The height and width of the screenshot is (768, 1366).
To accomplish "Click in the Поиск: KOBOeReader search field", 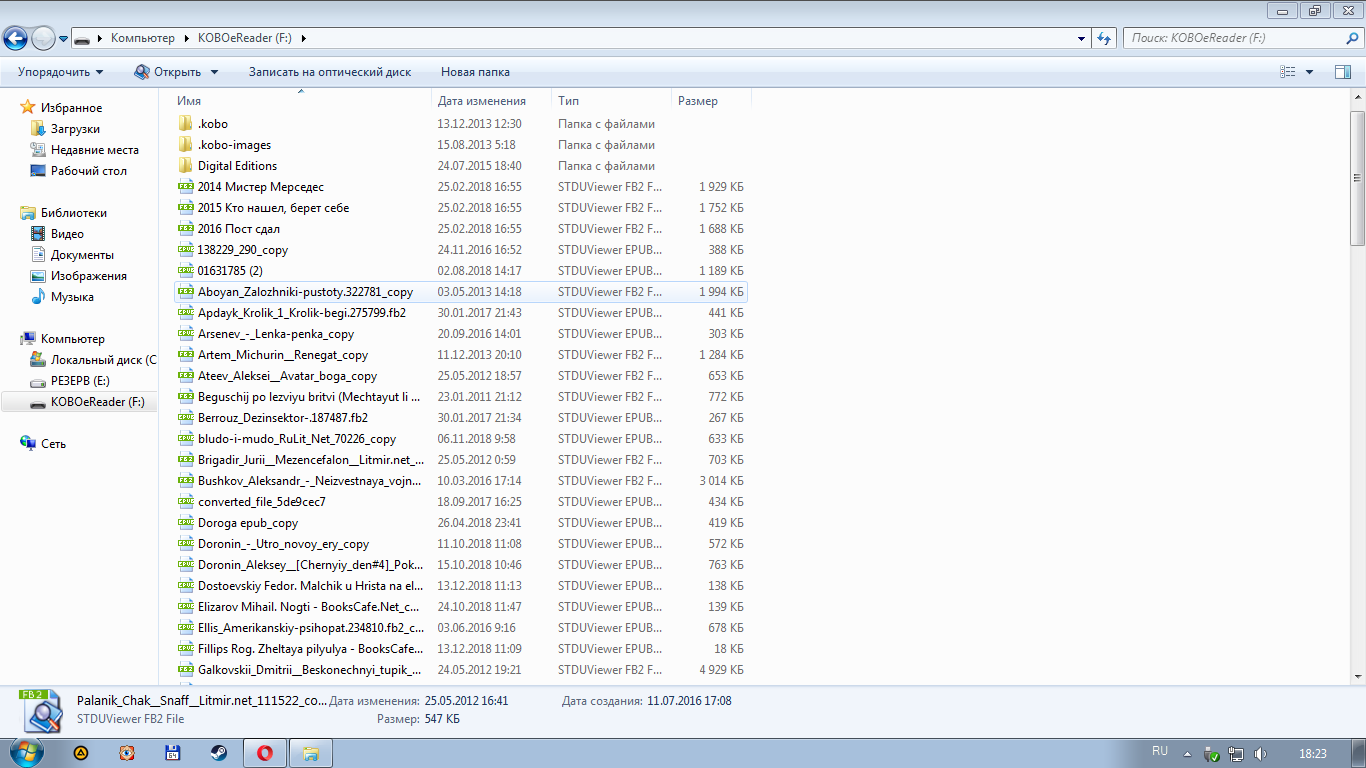I will click(x=1230, y=39).
